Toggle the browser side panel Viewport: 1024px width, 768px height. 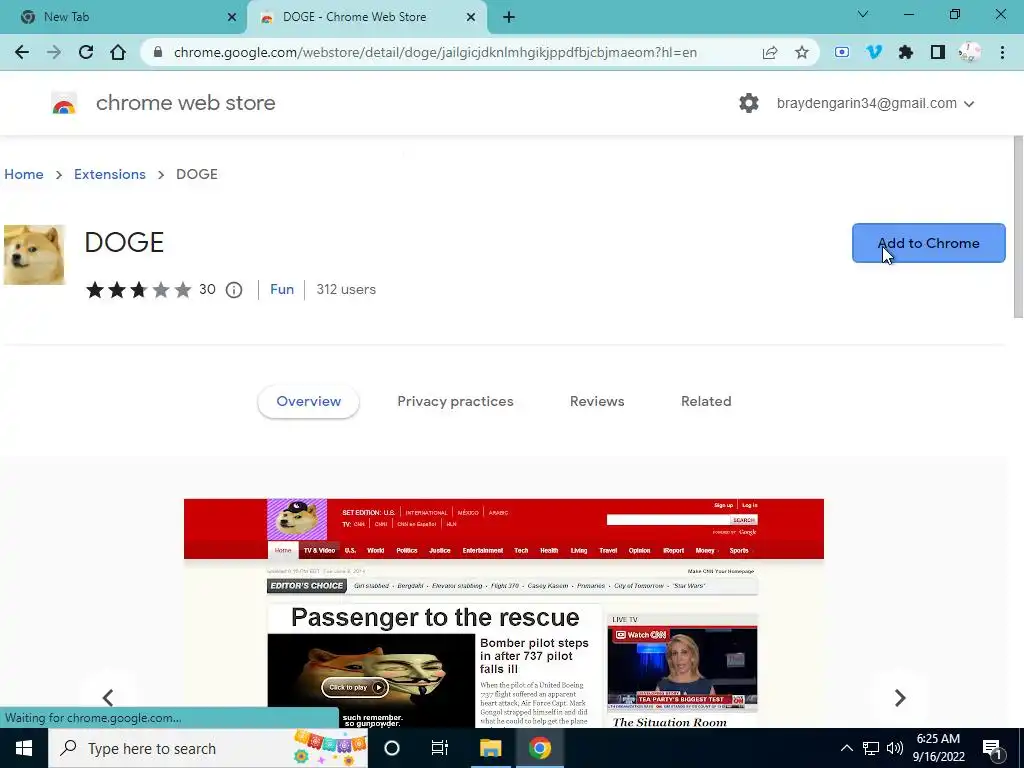938,52
